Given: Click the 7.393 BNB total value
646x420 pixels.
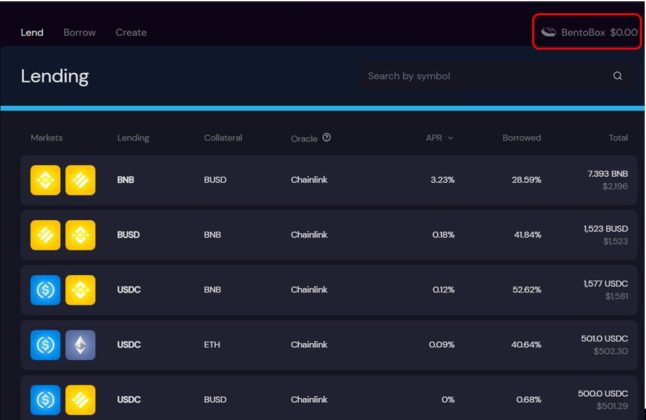Looking at the screenshot, I should coord(608,174).
